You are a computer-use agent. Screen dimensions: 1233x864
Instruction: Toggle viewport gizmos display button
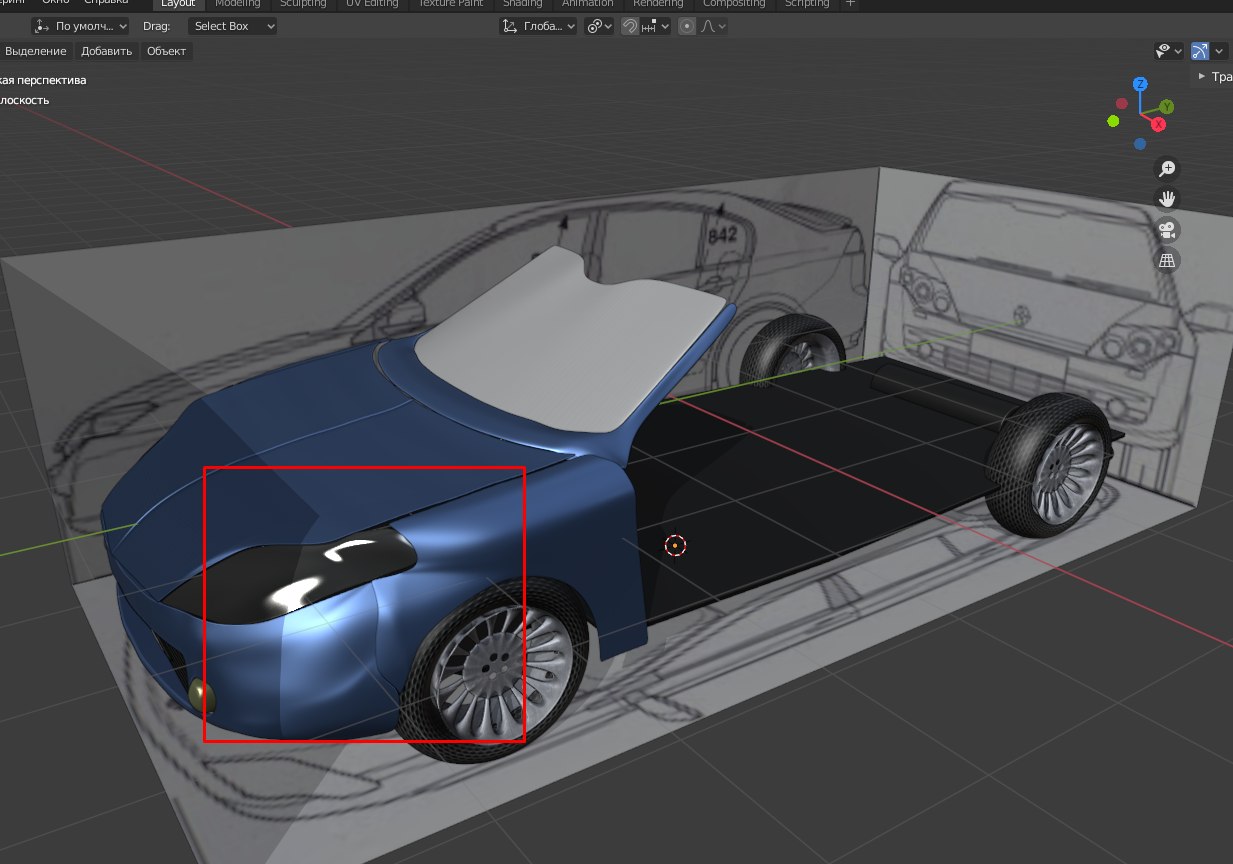1200,51
